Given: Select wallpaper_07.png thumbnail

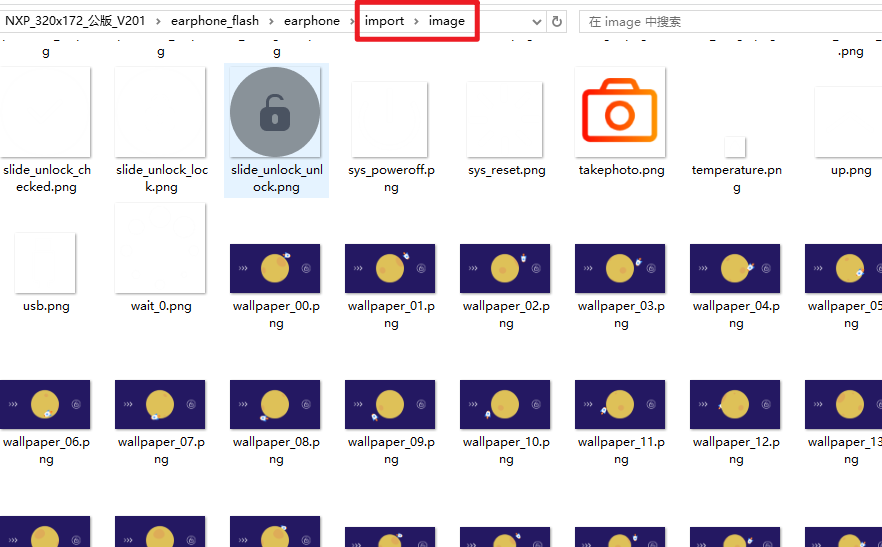Looking at the screenshot, I should [160, 404].
